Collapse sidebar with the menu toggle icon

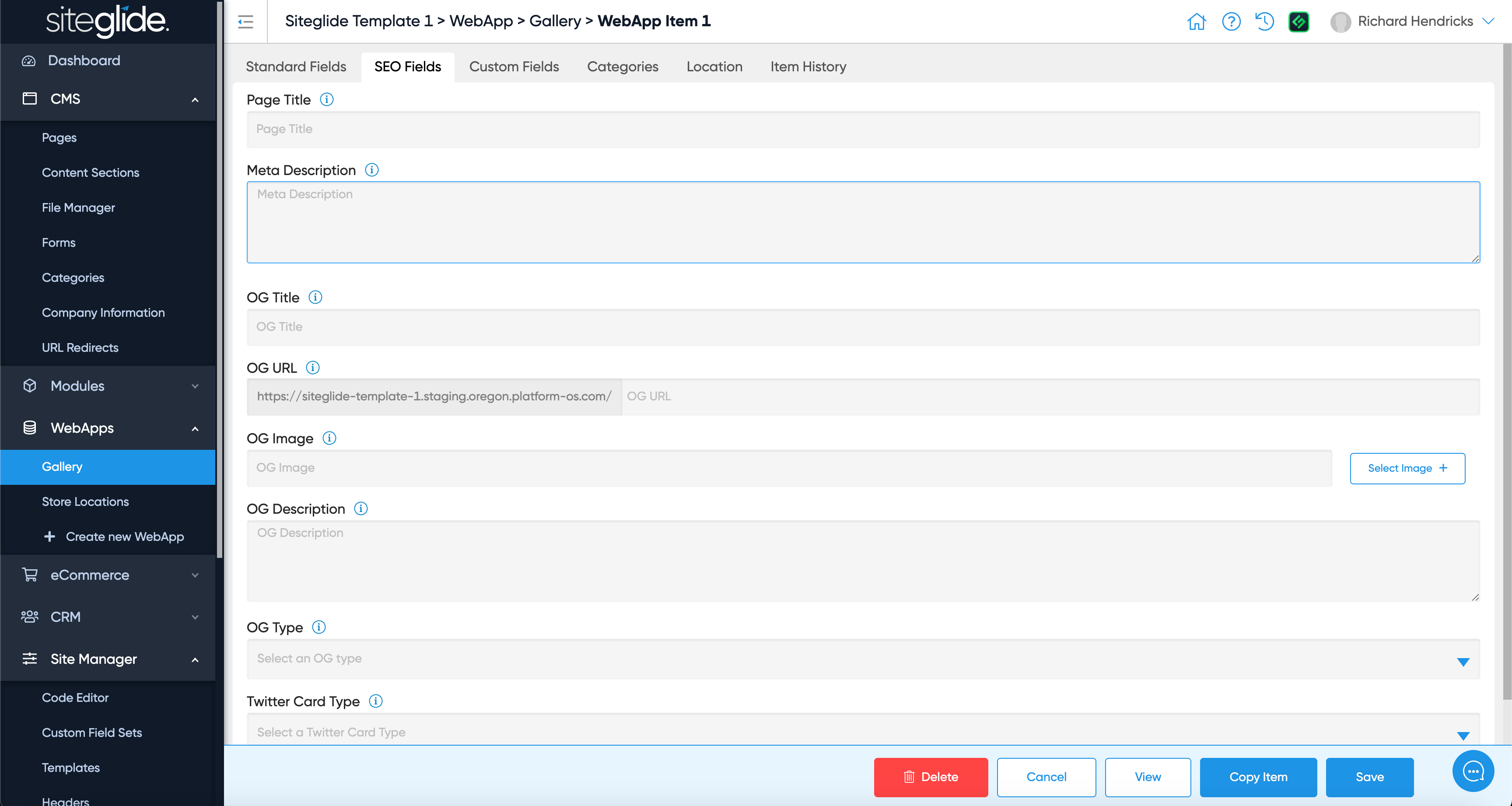pyautogui.click(x=245, y=22)
